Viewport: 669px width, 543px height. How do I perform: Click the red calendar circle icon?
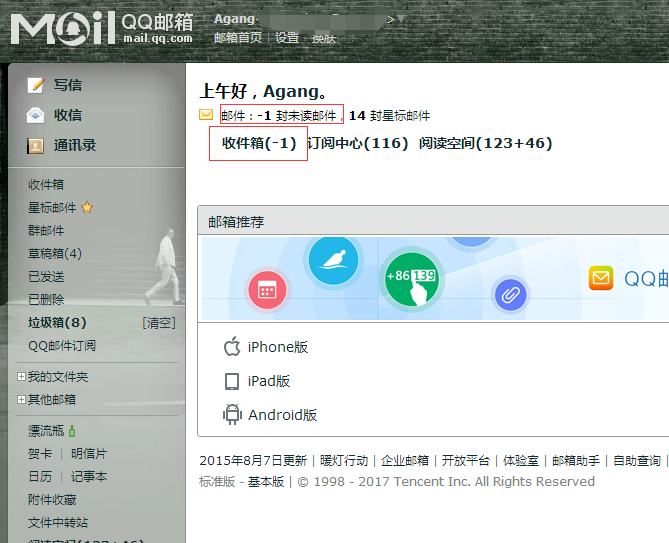click(x=267, y=290)
